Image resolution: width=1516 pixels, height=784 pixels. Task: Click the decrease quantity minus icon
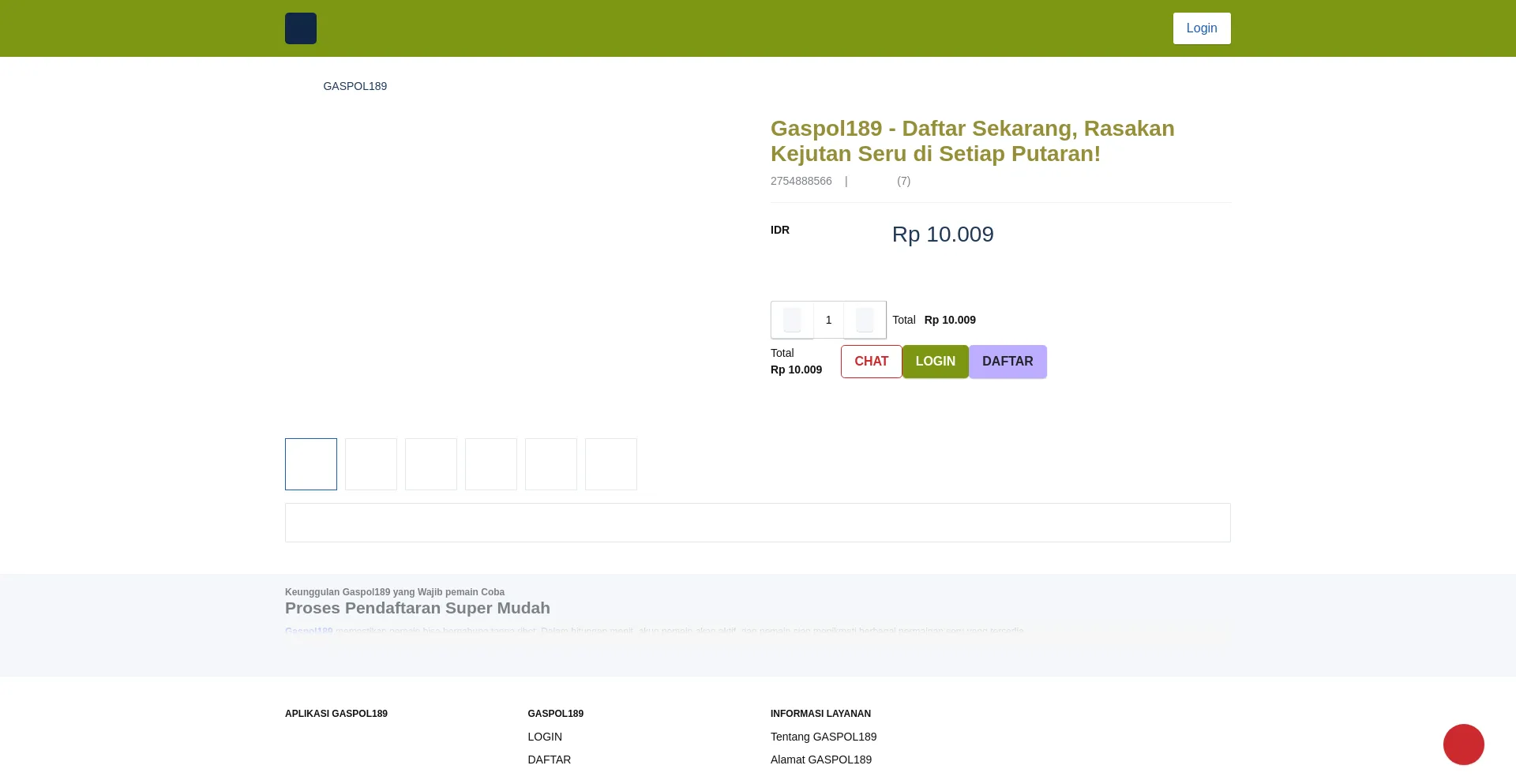click(792, 320)
